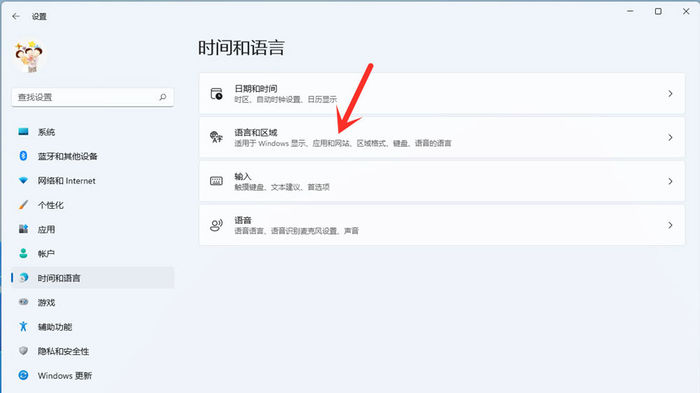700x393 pixels.
Task: Click the calendar clock icon for 日期和时间
Action: point(217,94)
